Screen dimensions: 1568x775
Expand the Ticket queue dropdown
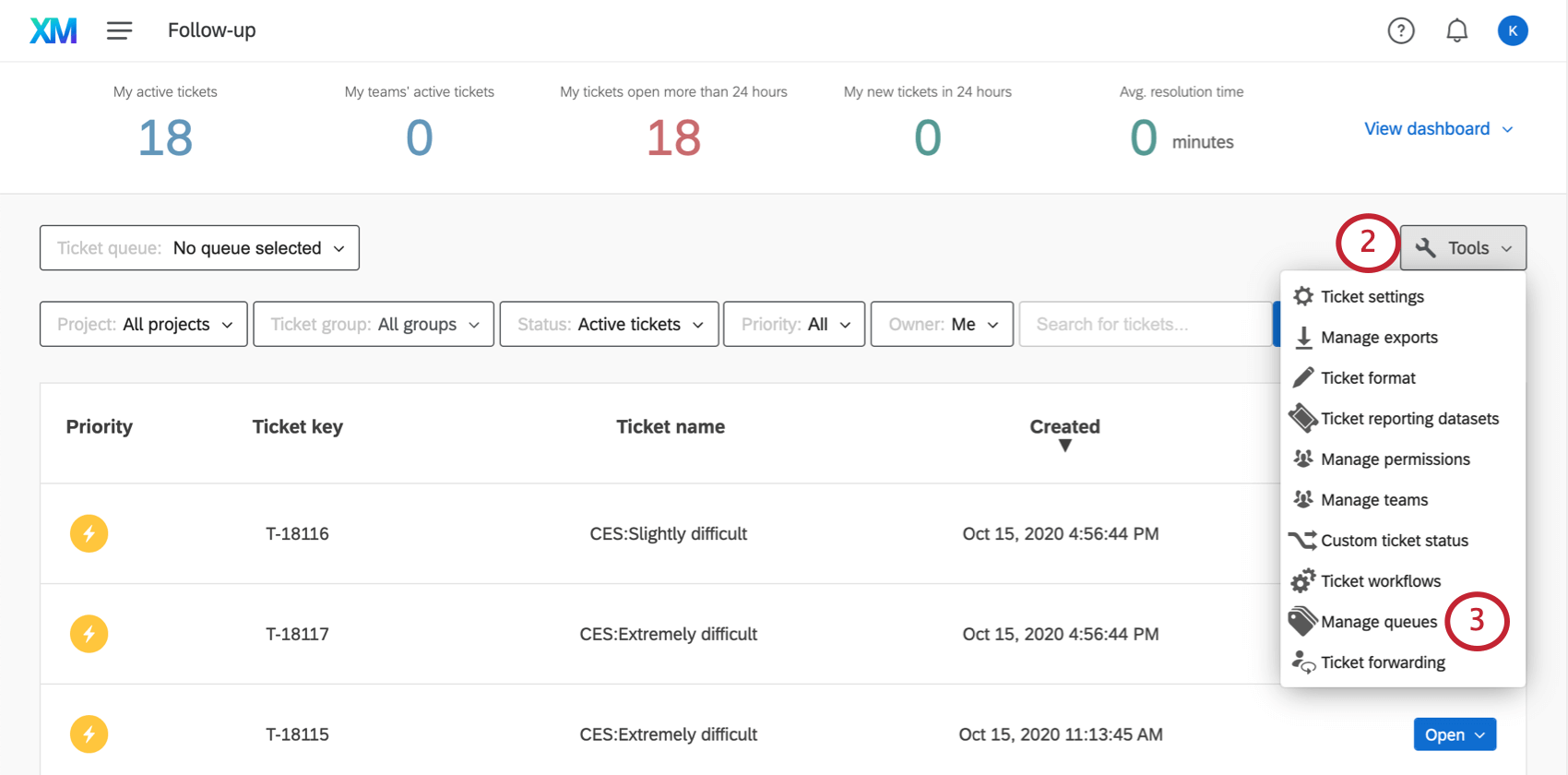(x=199, y=248)
